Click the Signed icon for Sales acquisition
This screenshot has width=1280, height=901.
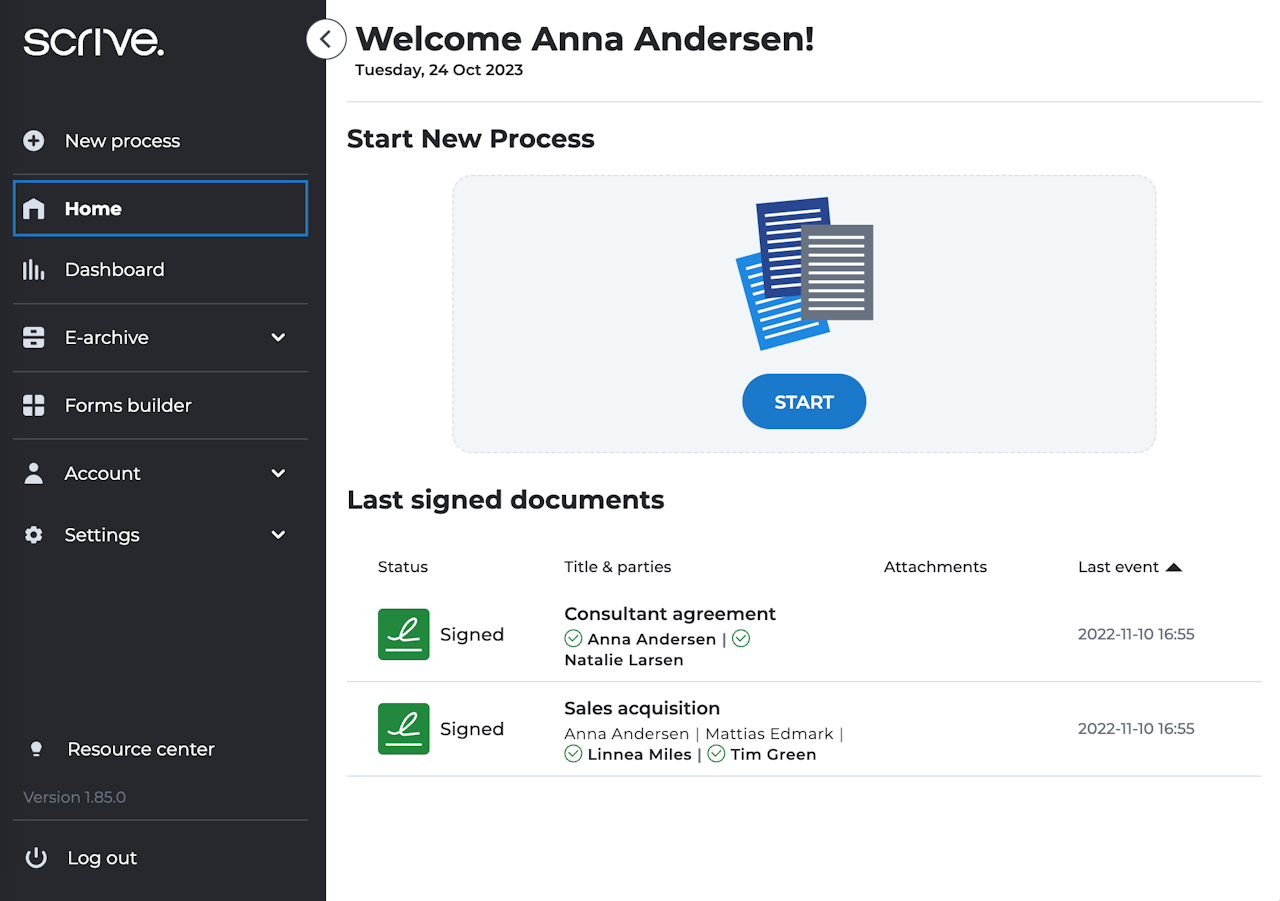tap(404, 729)
